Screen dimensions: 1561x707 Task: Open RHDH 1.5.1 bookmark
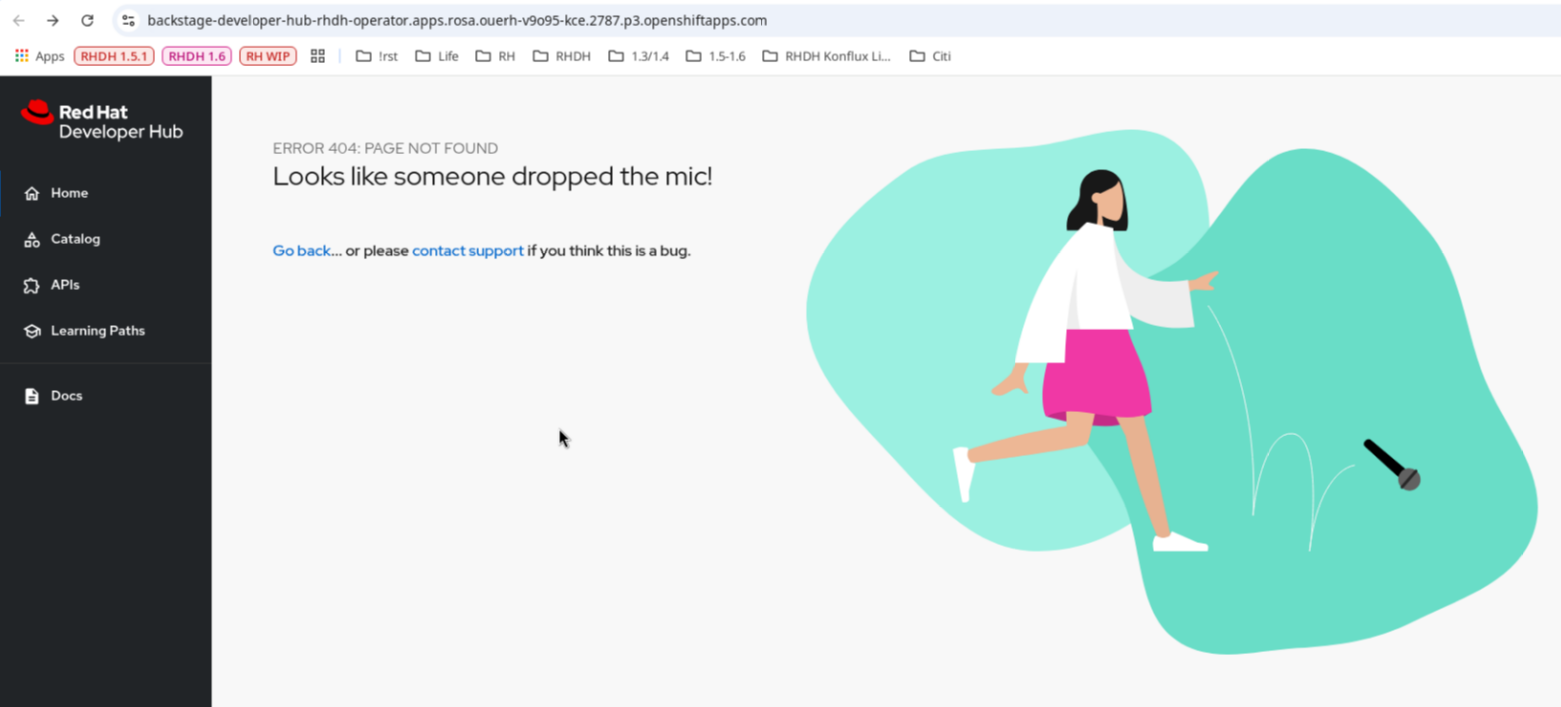pos(114,56)
